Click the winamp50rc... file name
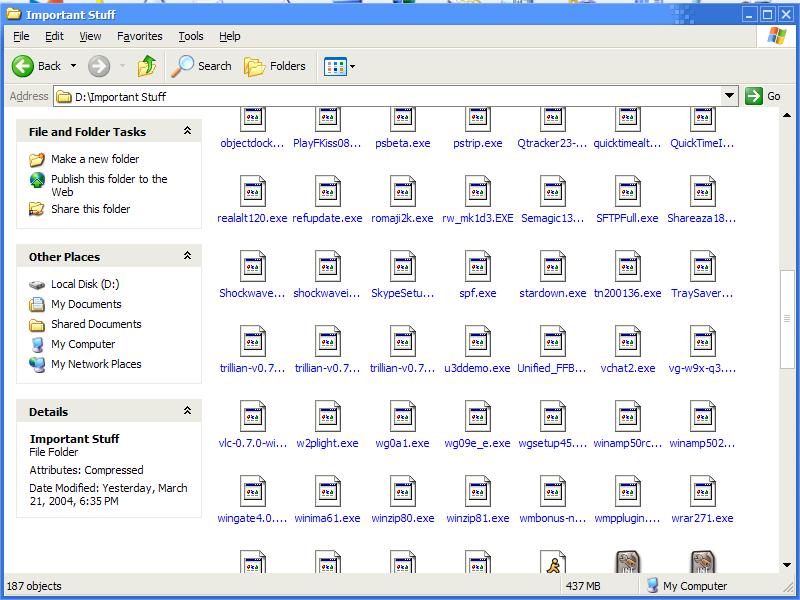The width and height of the screenshot is (800, 600). click(628, 443)
